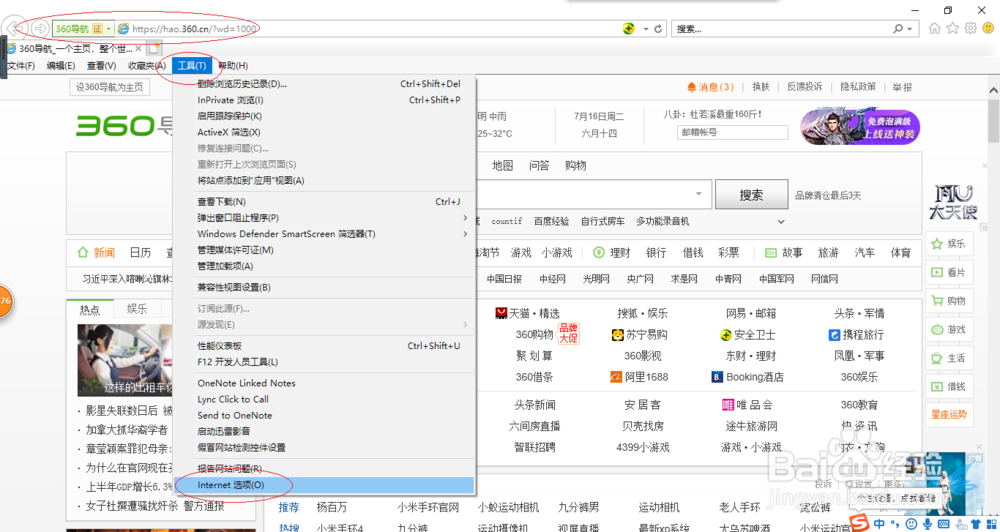This screenshot has height=532, width=1000.
Task: Click the 反馈投诉 link
Action: click(804, 87)
